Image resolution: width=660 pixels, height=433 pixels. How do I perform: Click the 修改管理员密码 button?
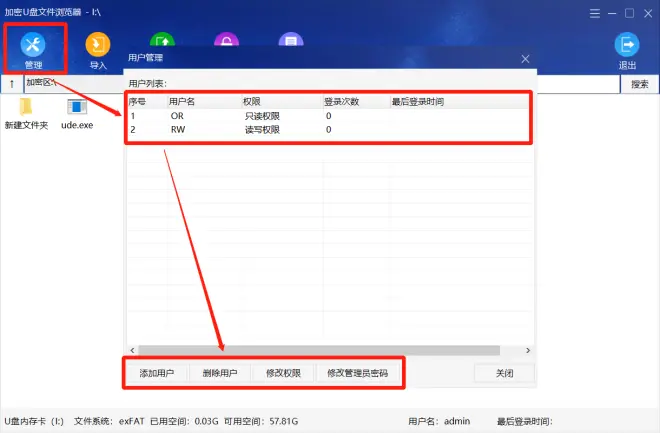coord(357,373)
